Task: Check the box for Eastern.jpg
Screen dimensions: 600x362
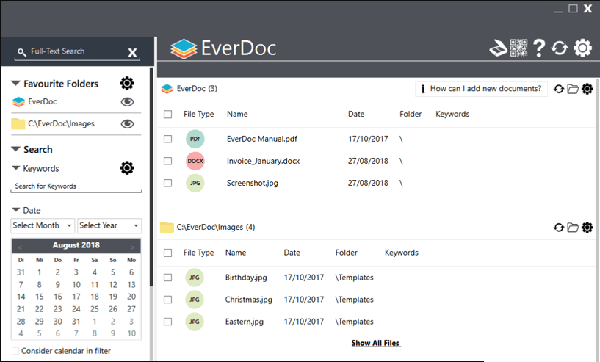Action: pyautogui.click(x=168, y=321)
